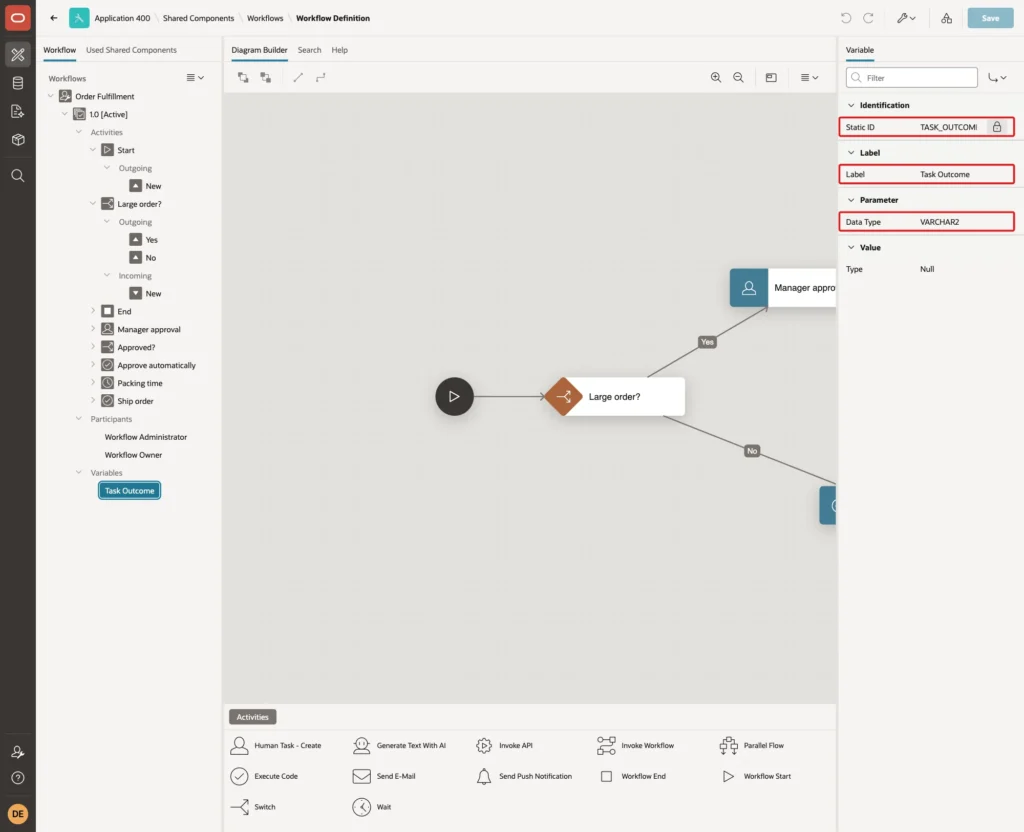Undo the last change
Image resolution: width=1024 pixels, height=832 pixels.
pyautogui.click(x=846, y=18)
